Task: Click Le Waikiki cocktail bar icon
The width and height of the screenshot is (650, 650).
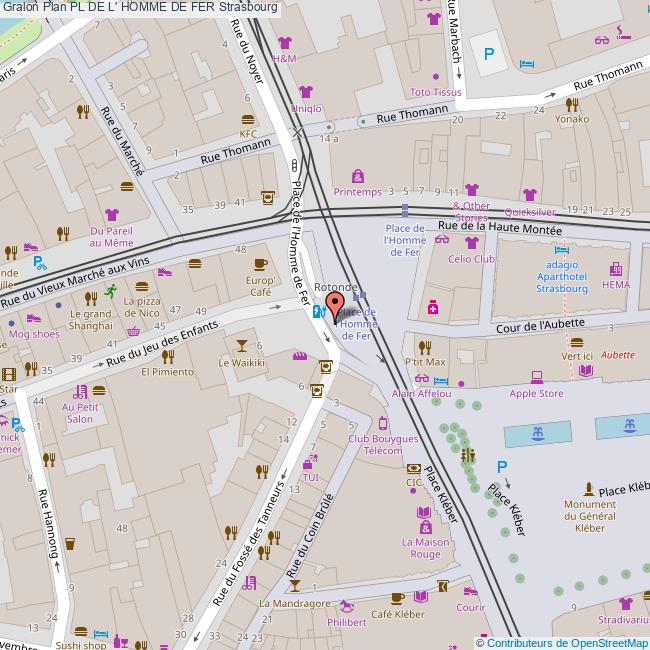Action: pyautogui.click(x=240, y=345)
